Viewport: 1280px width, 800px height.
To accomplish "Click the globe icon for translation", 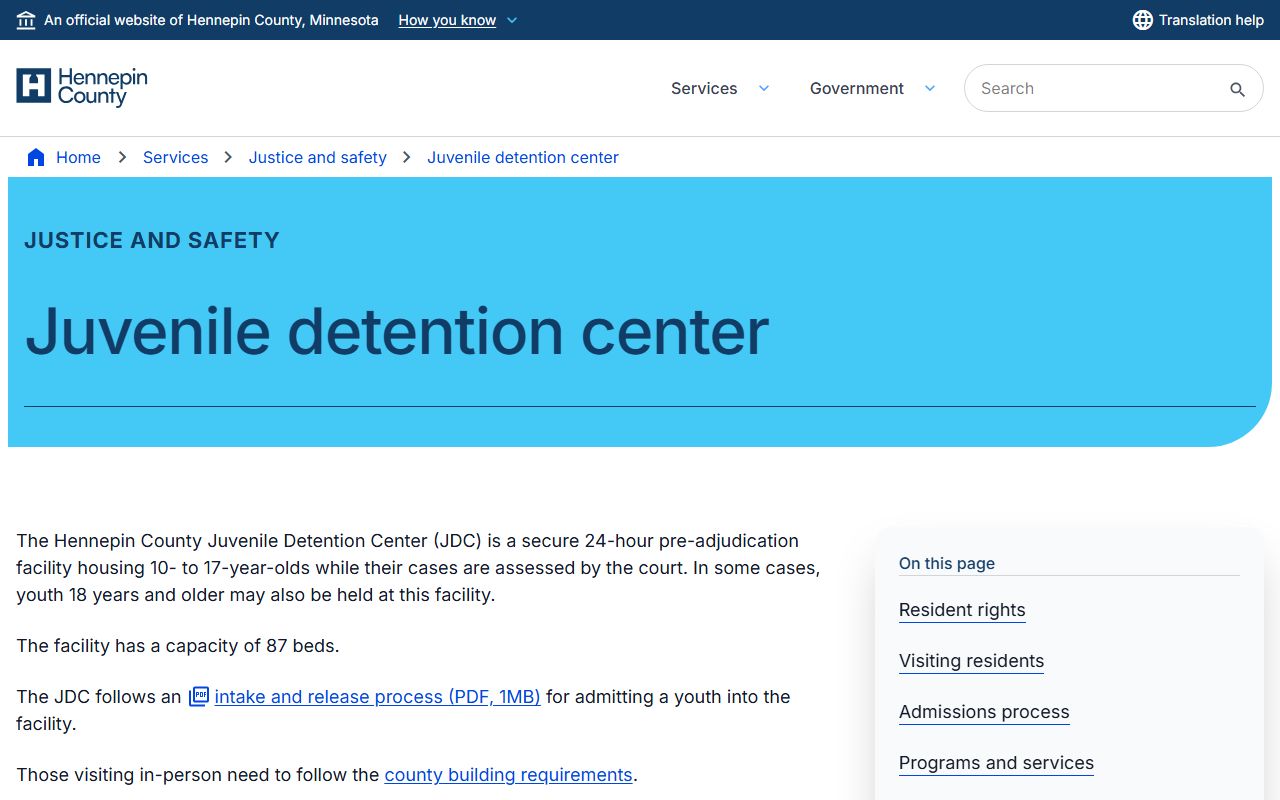I will pyautogui.click(x=1142, y=20).
